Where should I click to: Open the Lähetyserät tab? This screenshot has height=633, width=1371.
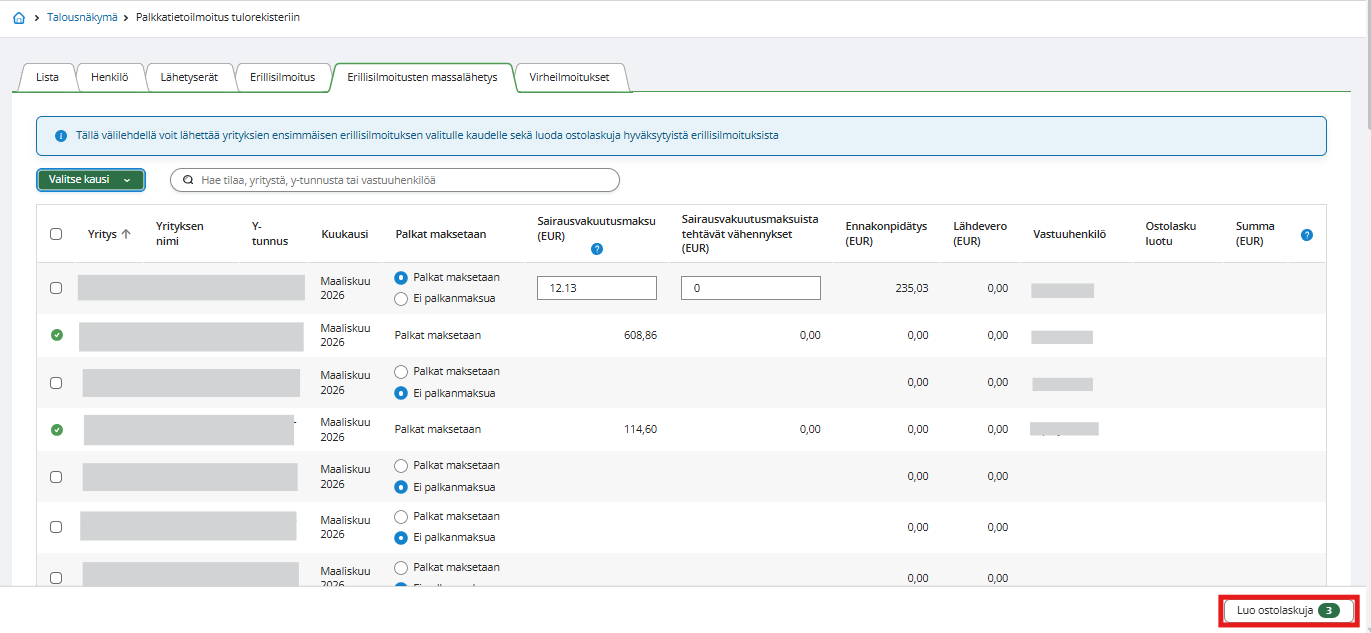pos(189,77)
